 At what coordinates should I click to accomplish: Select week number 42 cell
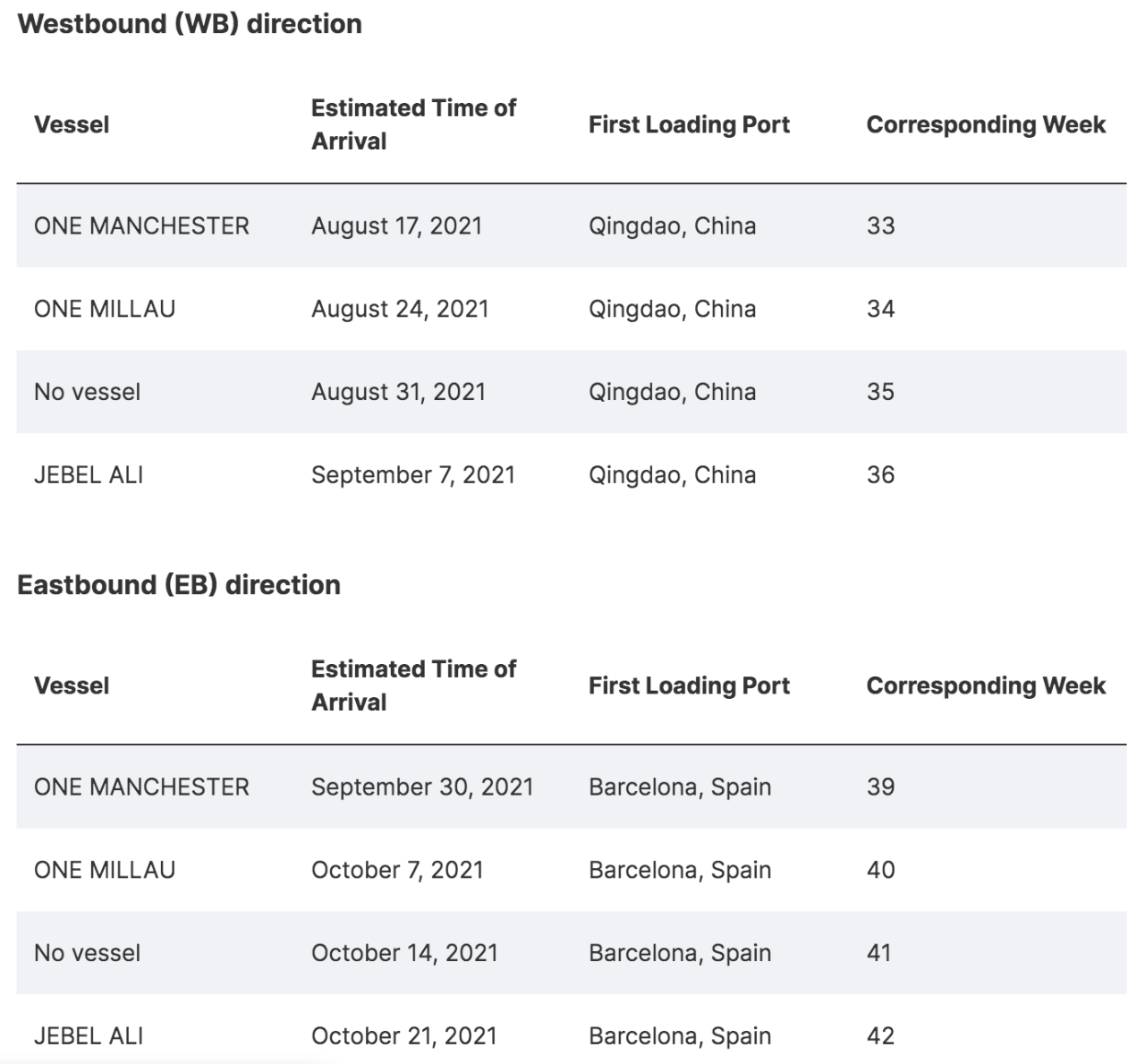[880, 1036]
